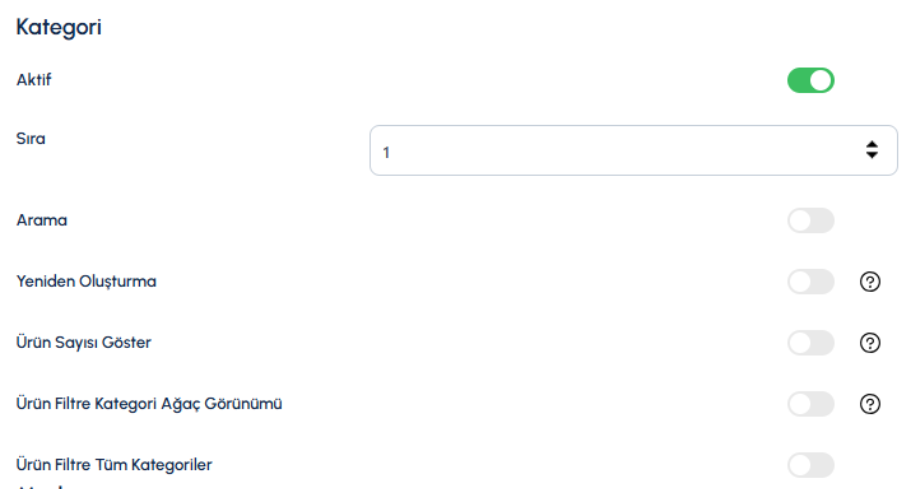Increase Sıra value with up arrow
Viewport: 906px width, 489px height.
[872, 145]
